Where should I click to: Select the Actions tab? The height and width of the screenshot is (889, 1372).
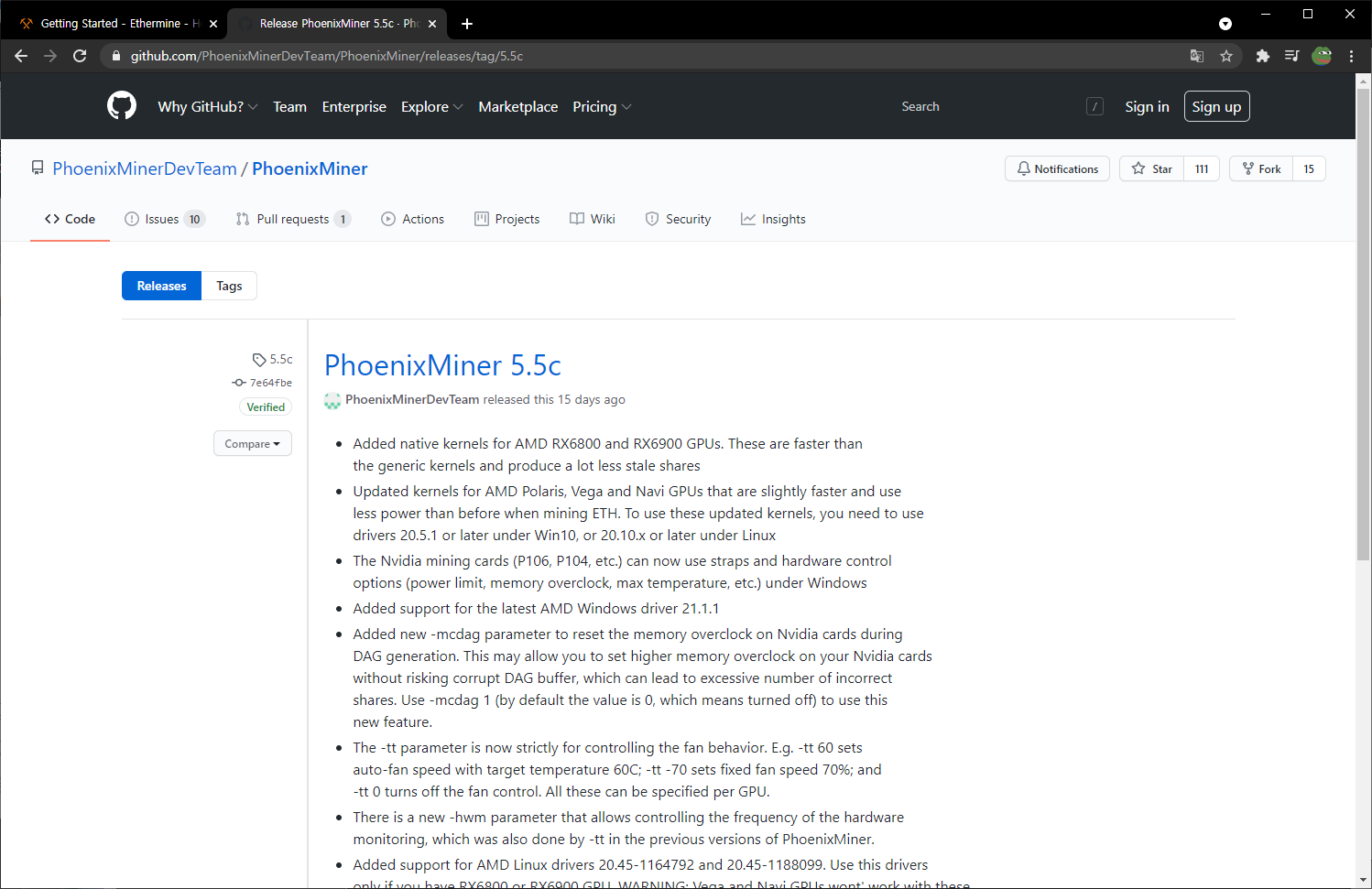(412, 219)
